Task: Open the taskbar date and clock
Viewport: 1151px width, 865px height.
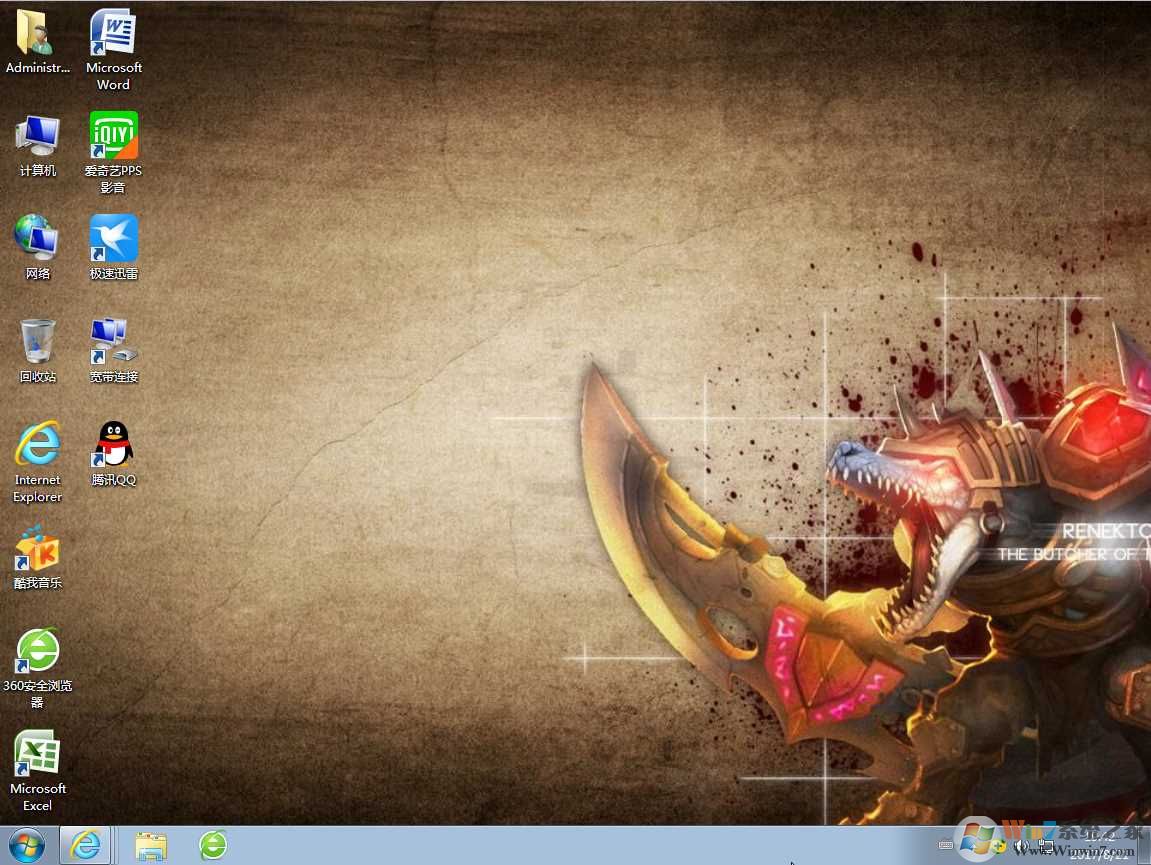Action: (1099, 846)
